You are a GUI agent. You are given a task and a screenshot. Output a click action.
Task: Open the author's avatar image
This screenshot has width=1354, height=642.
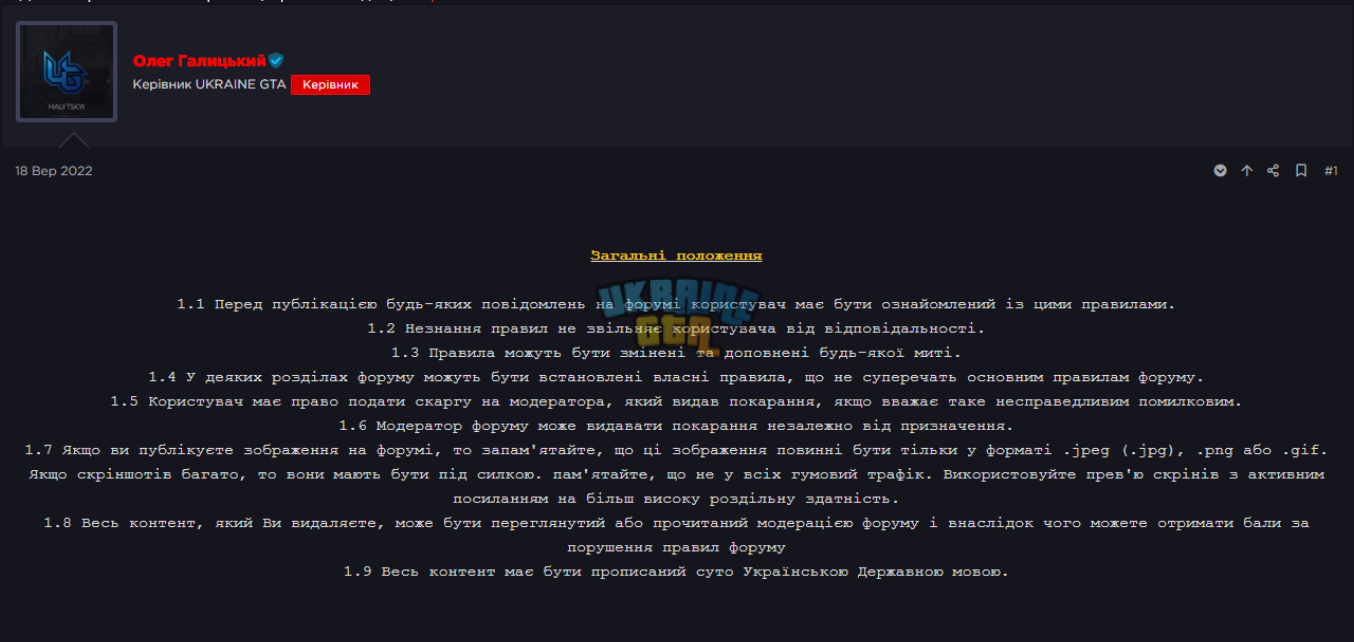[x=68, y=71]
